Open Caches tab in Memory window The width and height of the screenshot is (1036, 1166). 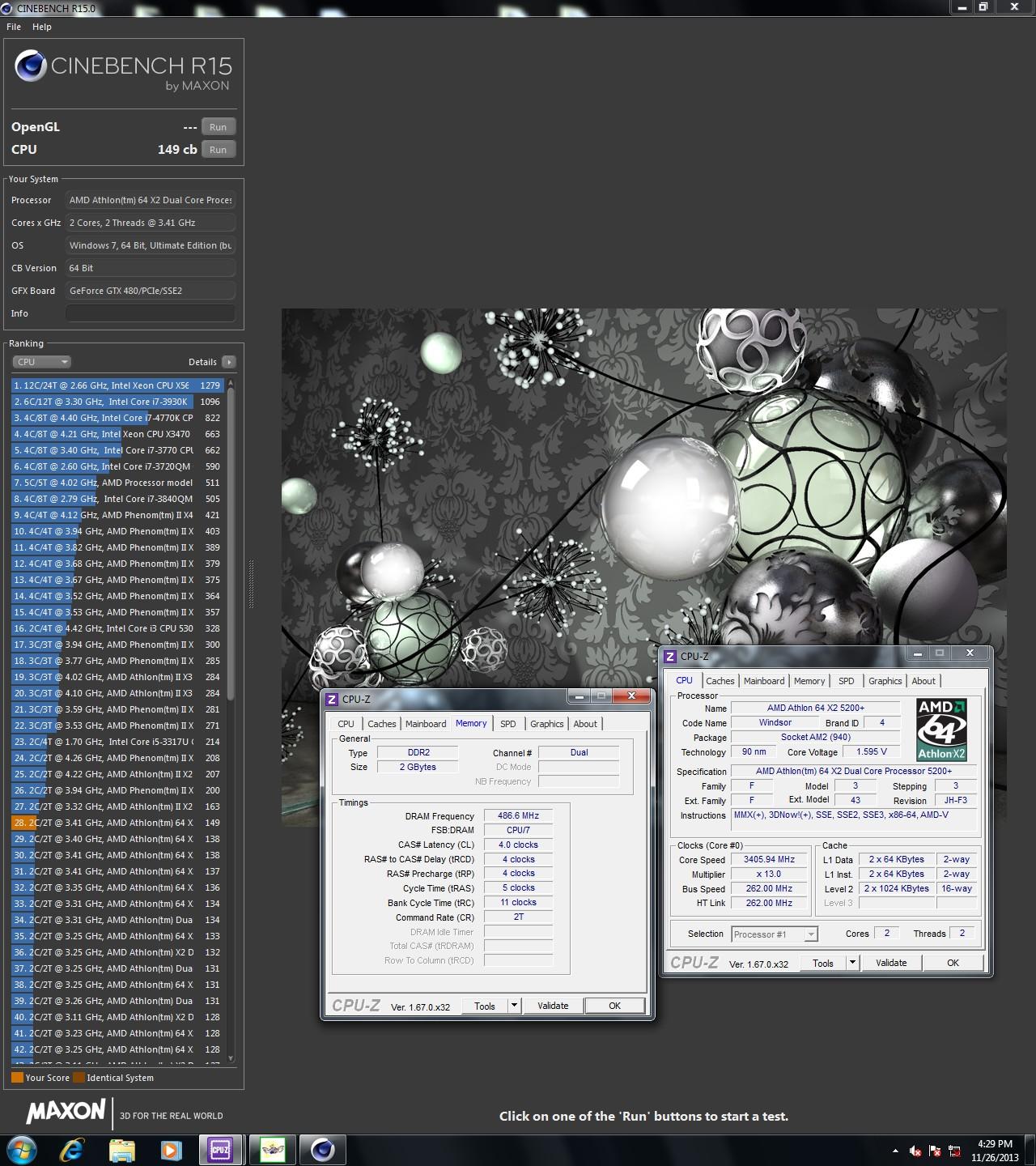[381, 724]
